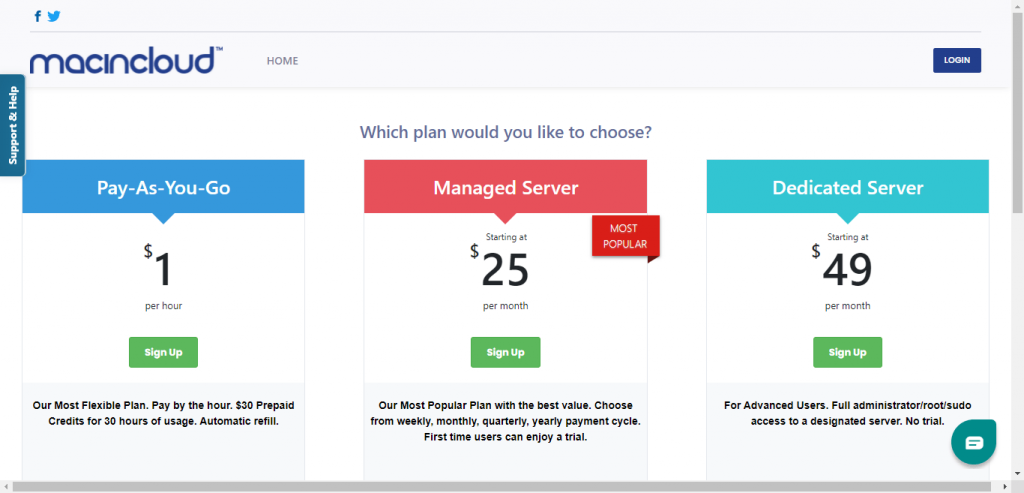The width and height of the screenshot is (1024, 493).
Task: Click the 'Our Most Popular Plan' description text
Action: coord(505,421)
